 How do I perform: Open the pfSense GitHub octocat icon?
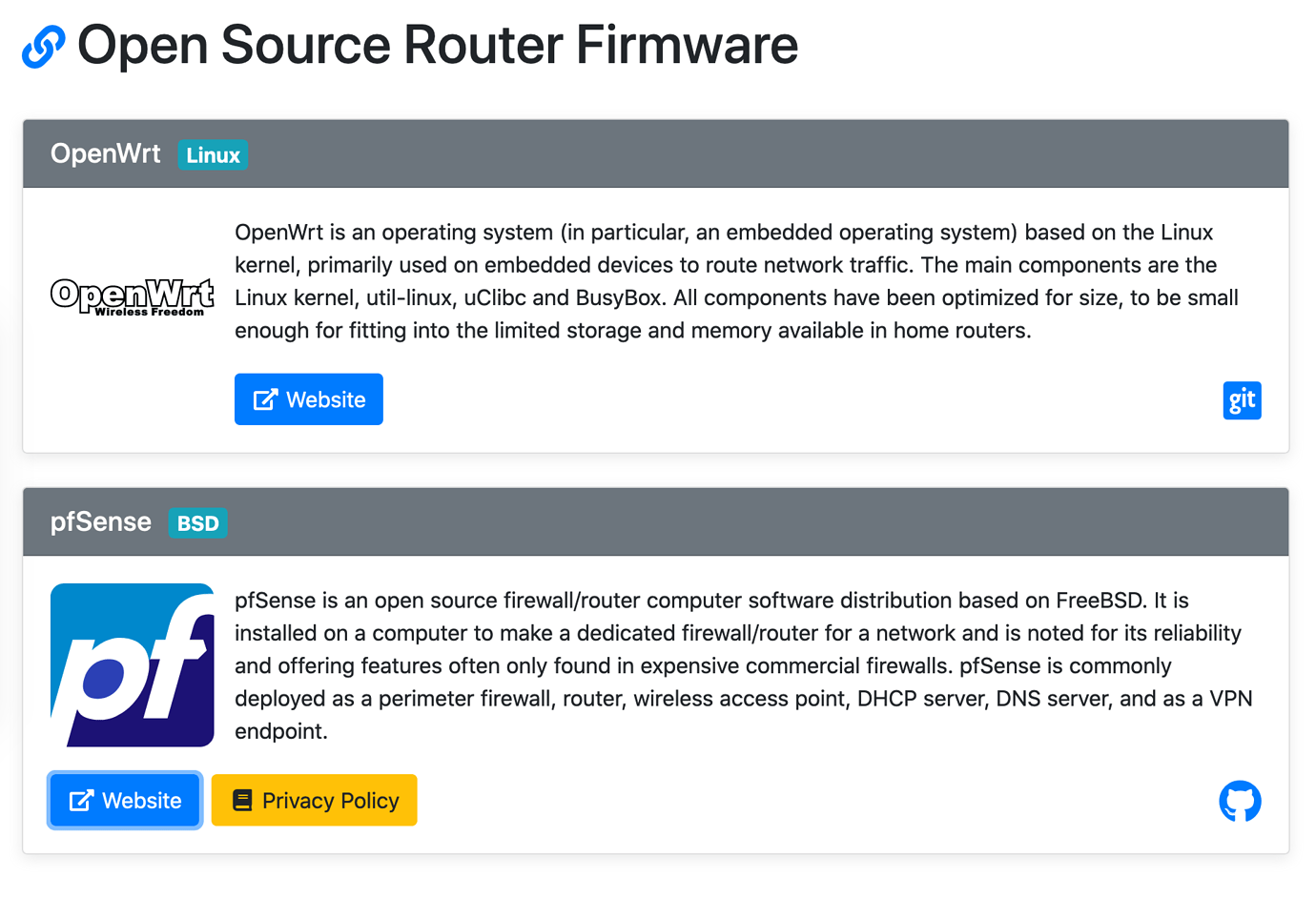pyautogui.click(x=1240, y=801)
